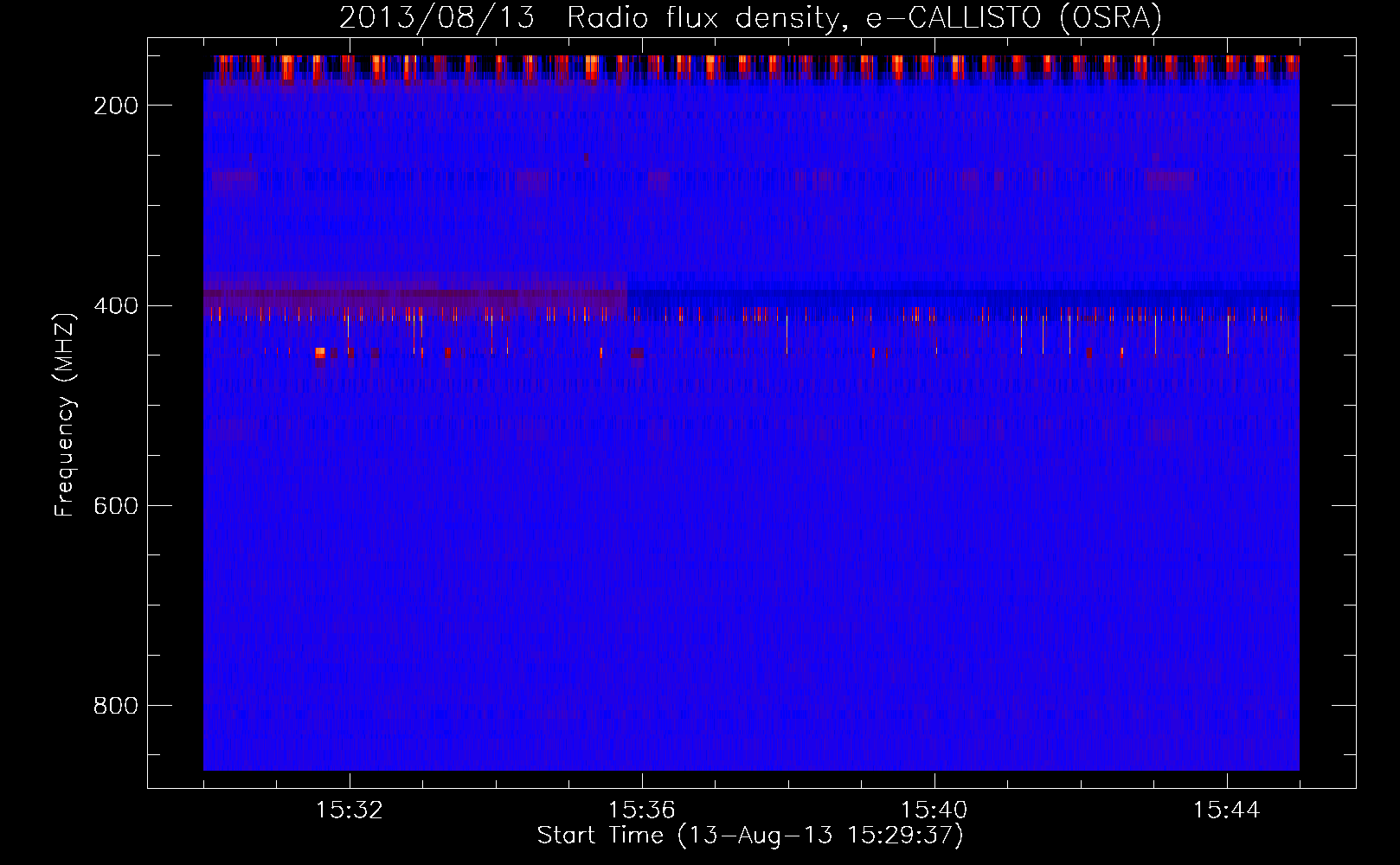Select the 600 frequency tick label
Screen dimensions: 1400x865
[x=116, y=505]
